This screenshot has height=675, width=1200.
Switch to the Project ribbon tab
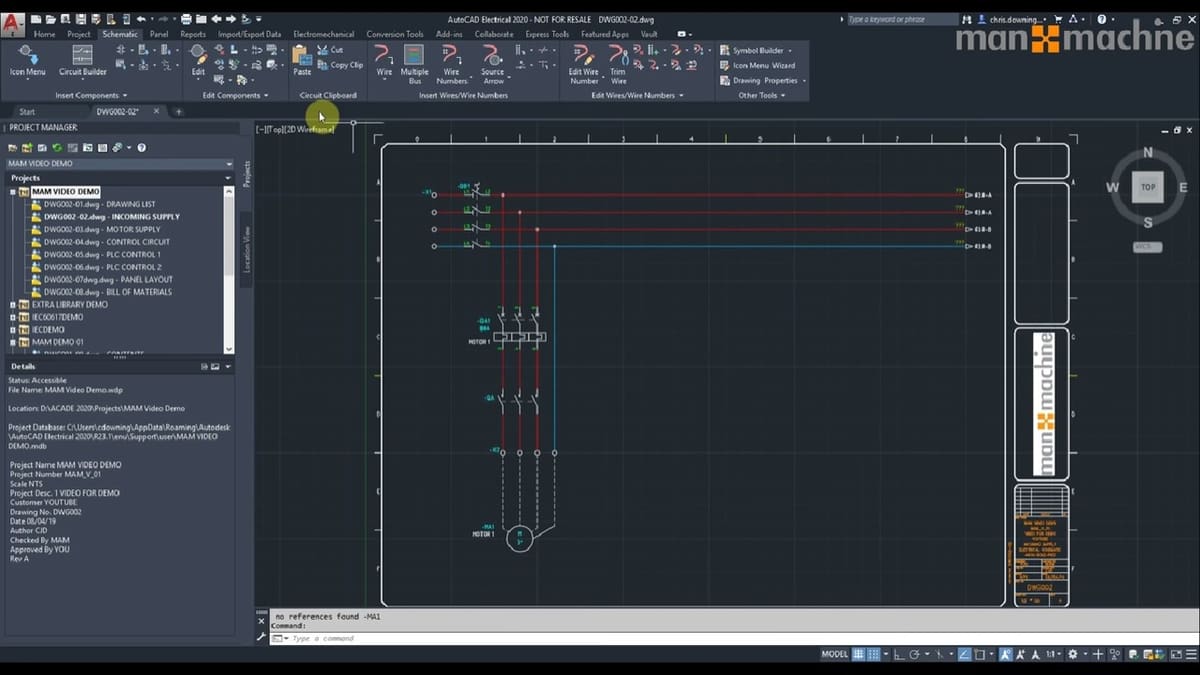[x=79, y=34]
